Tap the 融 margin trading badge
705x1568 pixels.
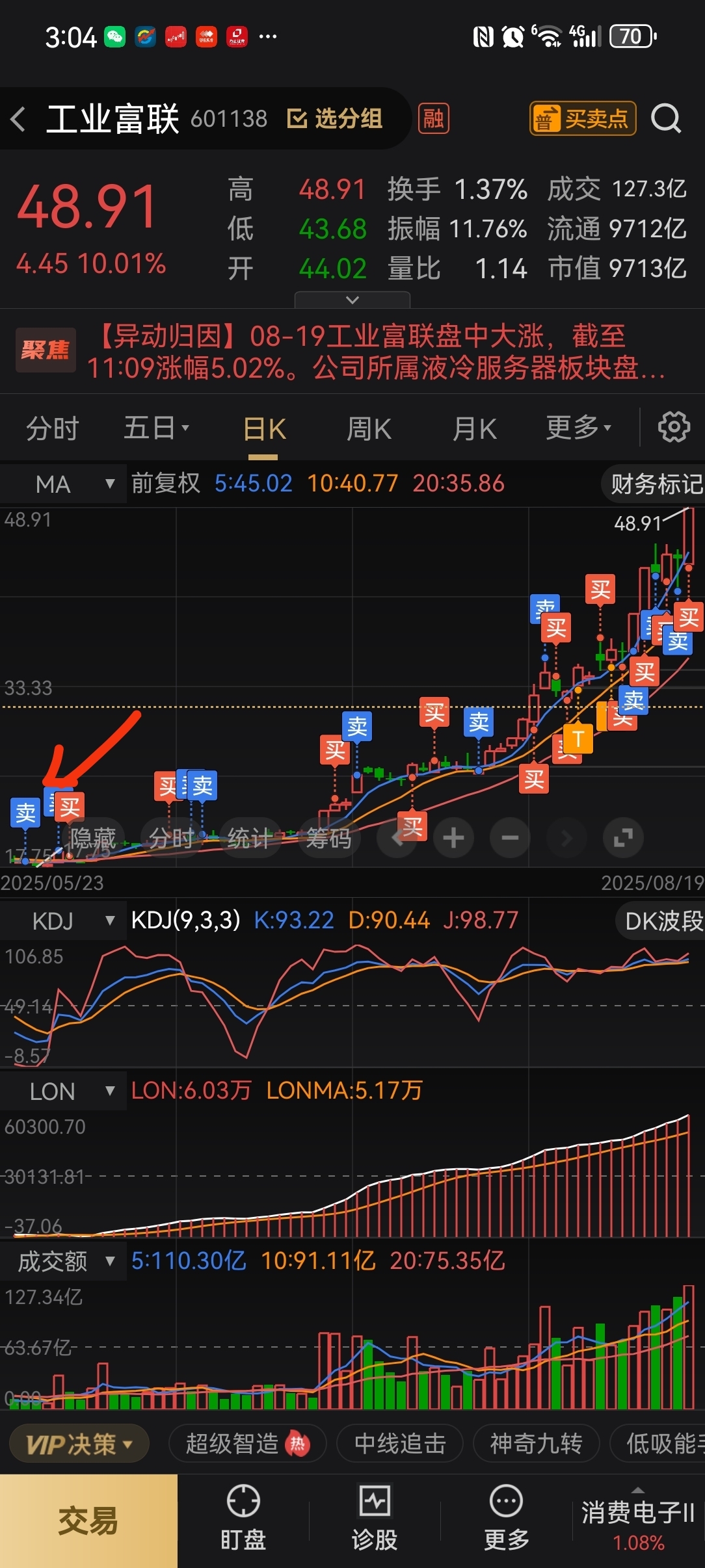click(433, 119)
